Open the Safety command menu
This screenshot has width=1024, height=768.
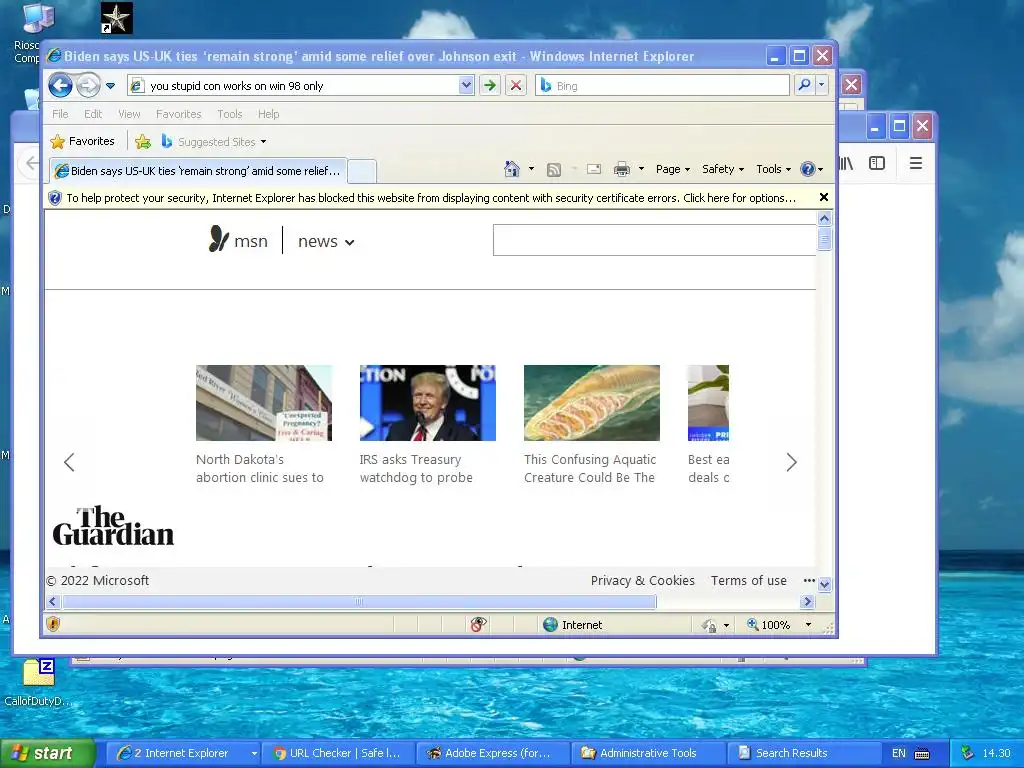[723, 169]
